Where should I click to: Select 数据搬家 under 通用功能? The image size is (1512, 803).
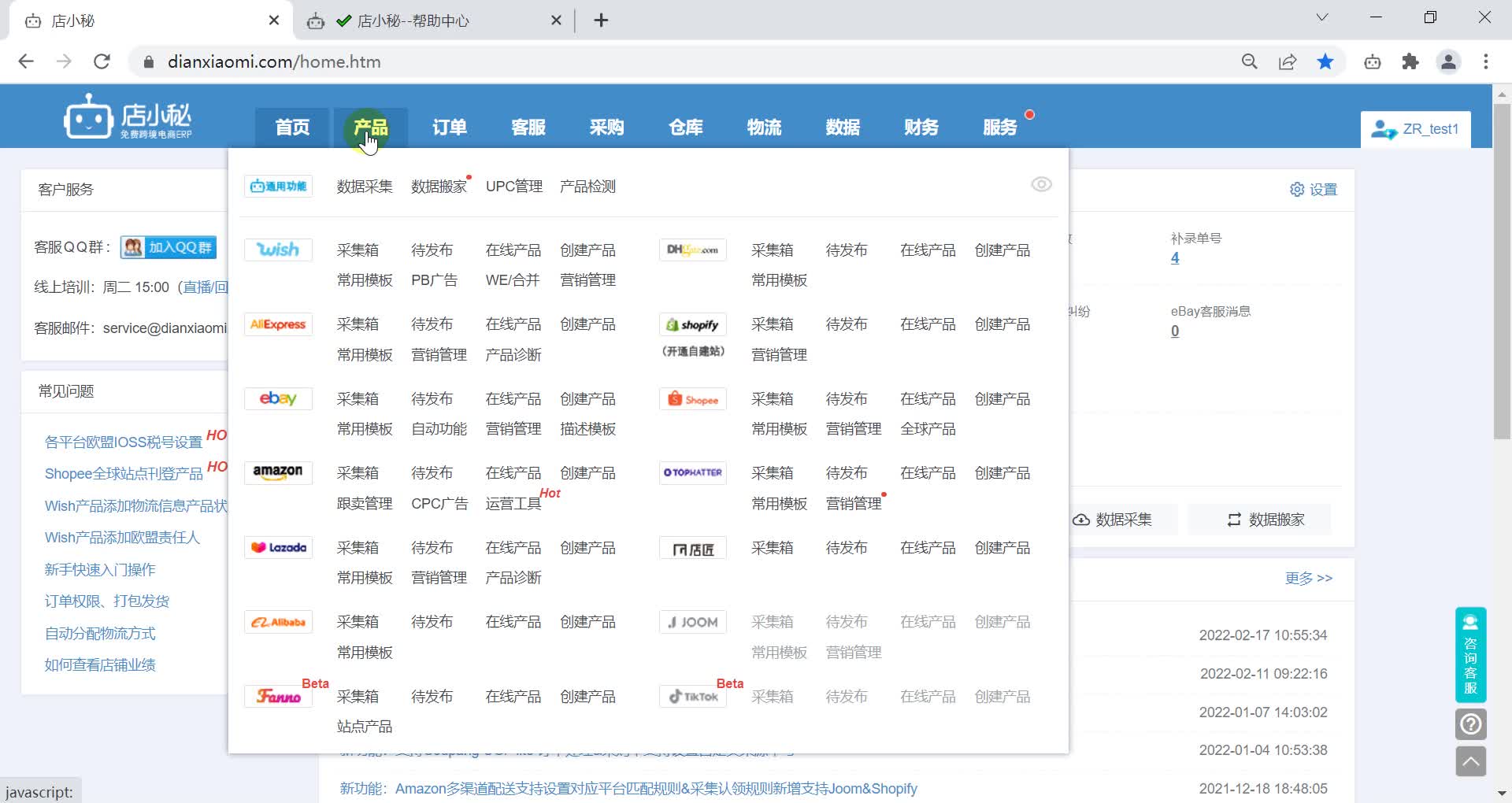coord(439,187)
